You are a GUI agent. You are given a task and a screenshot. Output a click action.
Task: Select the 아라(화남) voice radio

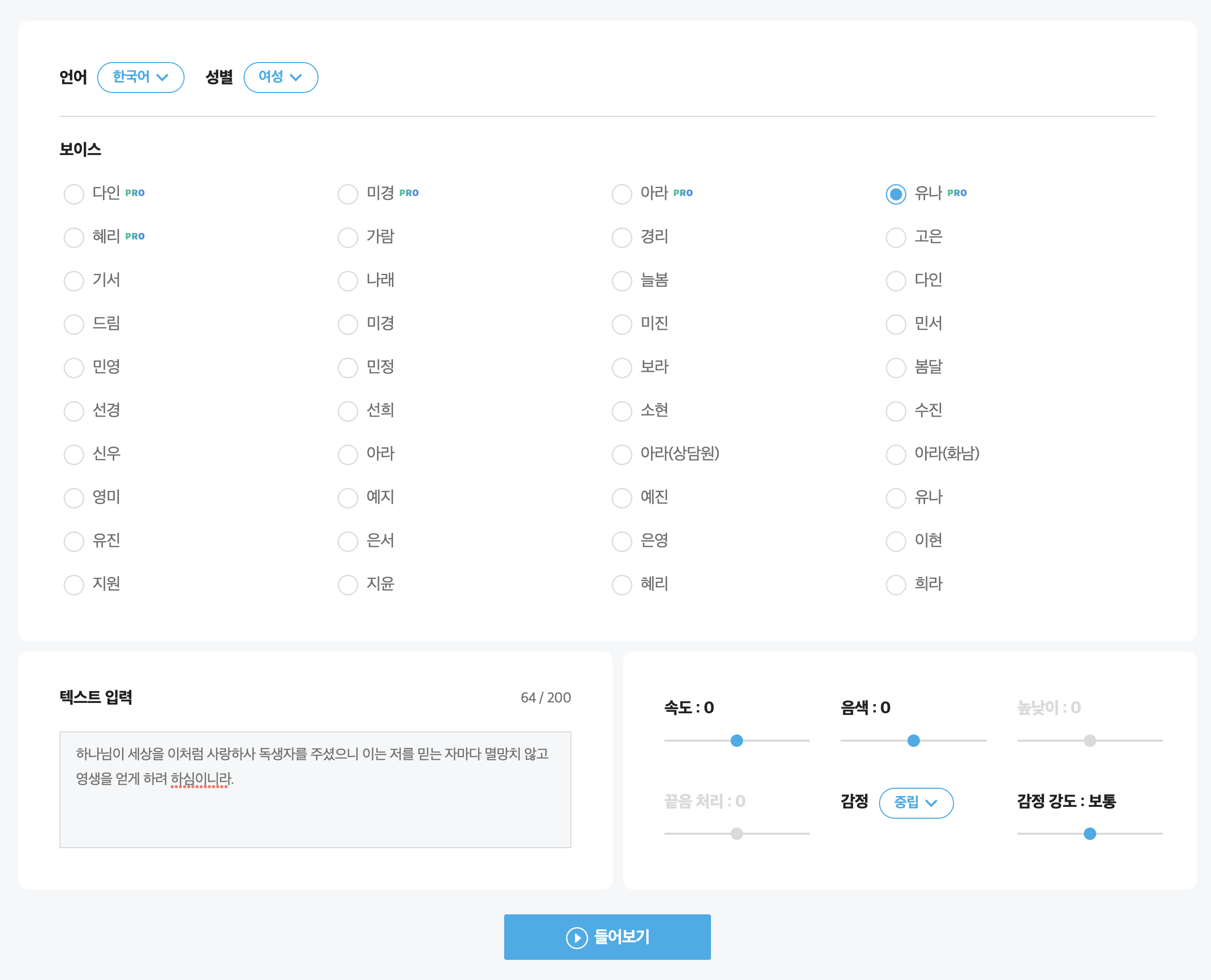[x=896, y=454]
